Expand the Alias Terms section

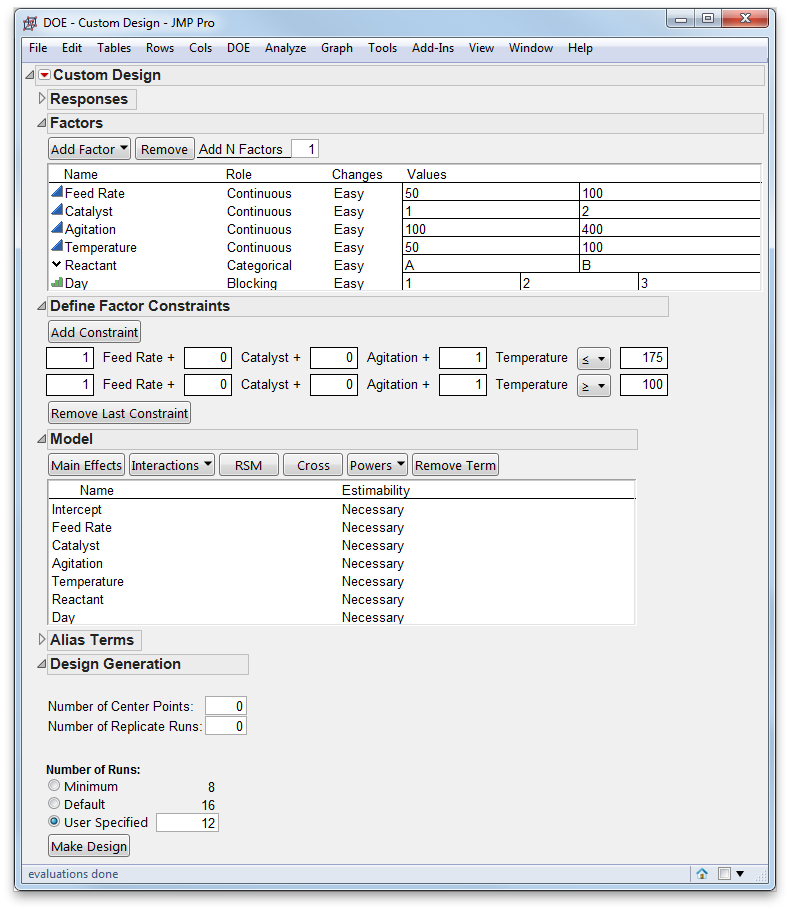pyautogui.click(x=42, y=639)
